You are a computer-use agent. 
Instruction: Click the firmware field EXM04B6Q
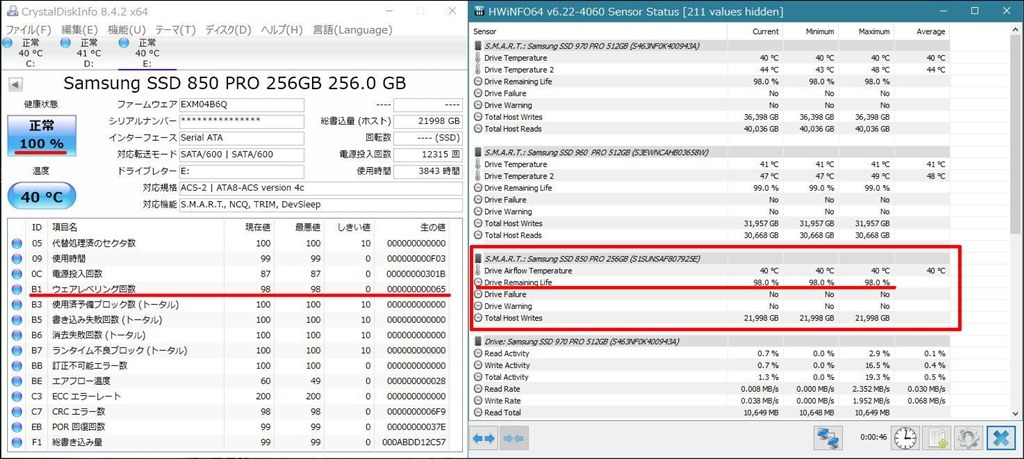[242, 104]
